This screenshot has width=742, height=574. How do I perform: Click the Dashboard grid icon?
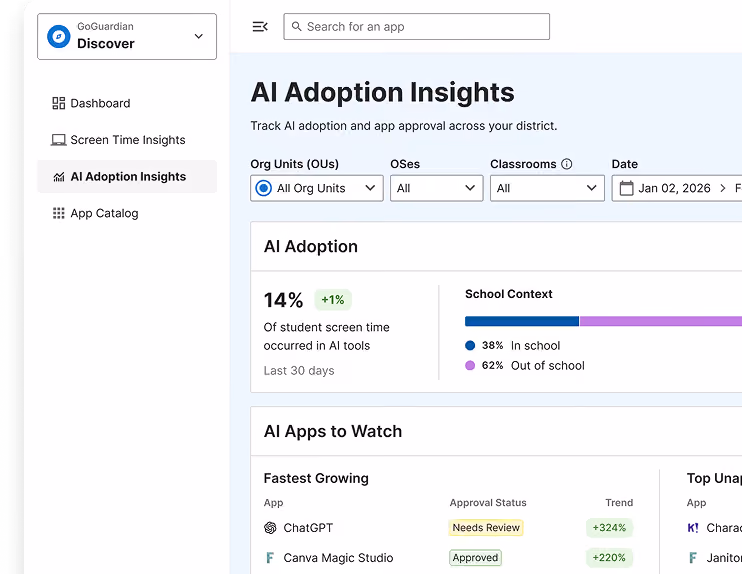tap(59, 103)
